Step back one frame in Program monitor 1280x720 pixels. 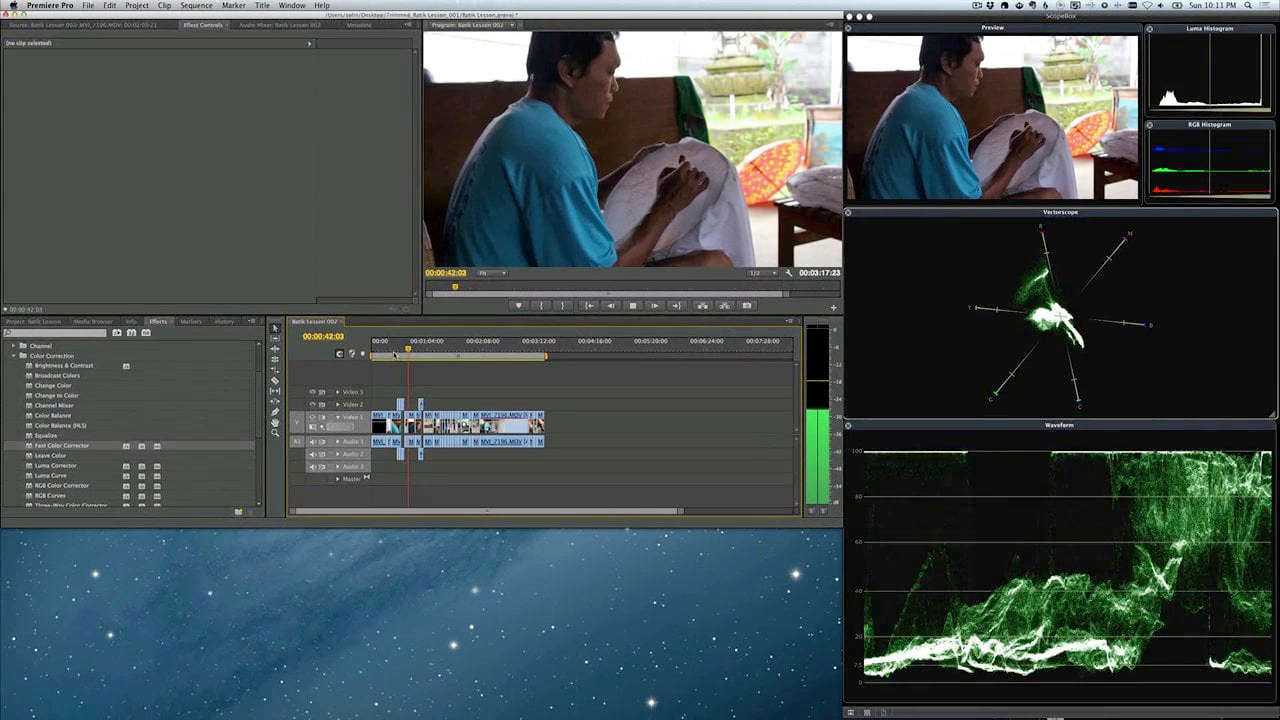click(x=611, y=306)
